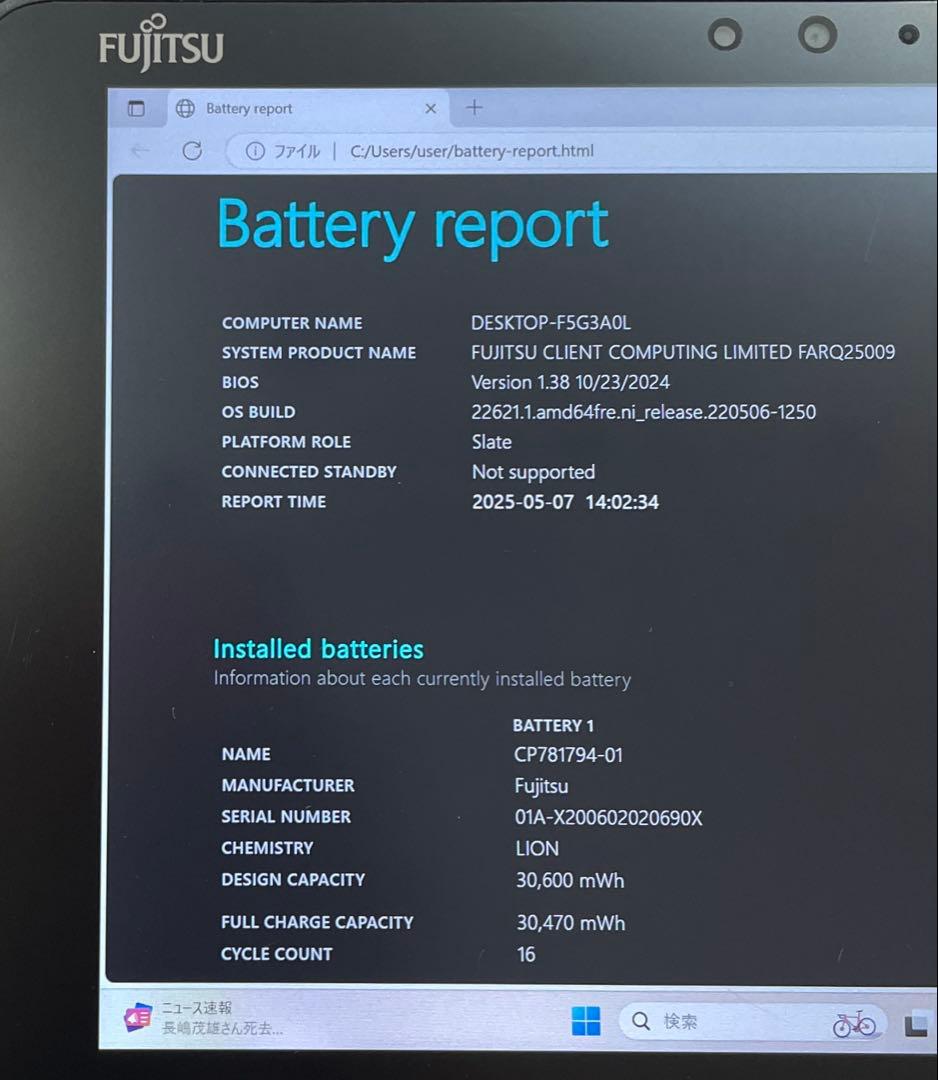Select the OS build 22621.1 value
The image size is (938, 1080).
(643, 412)
